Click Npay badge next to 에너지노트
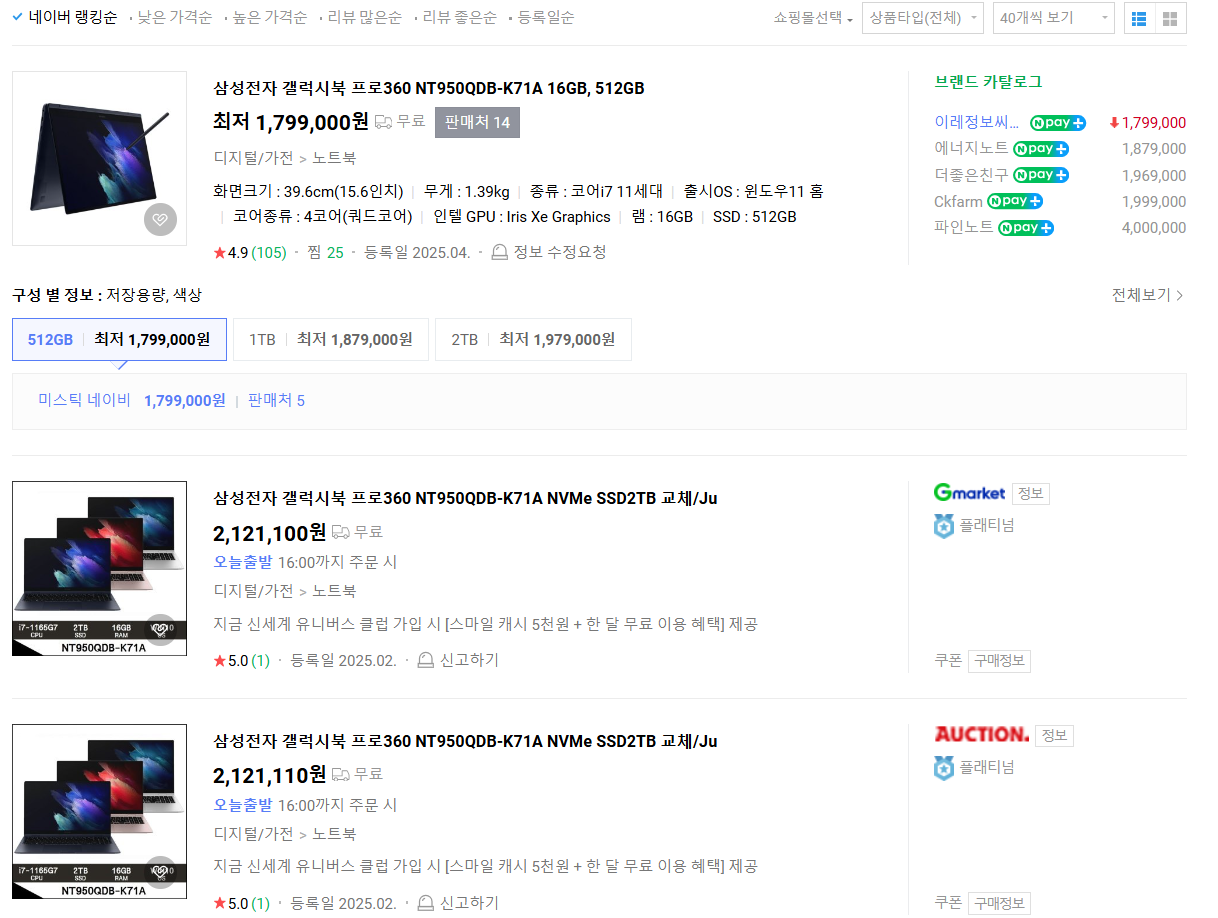Image resolution: width=1218 pixels, height=918 pixels. click(x=1041, y=148)
